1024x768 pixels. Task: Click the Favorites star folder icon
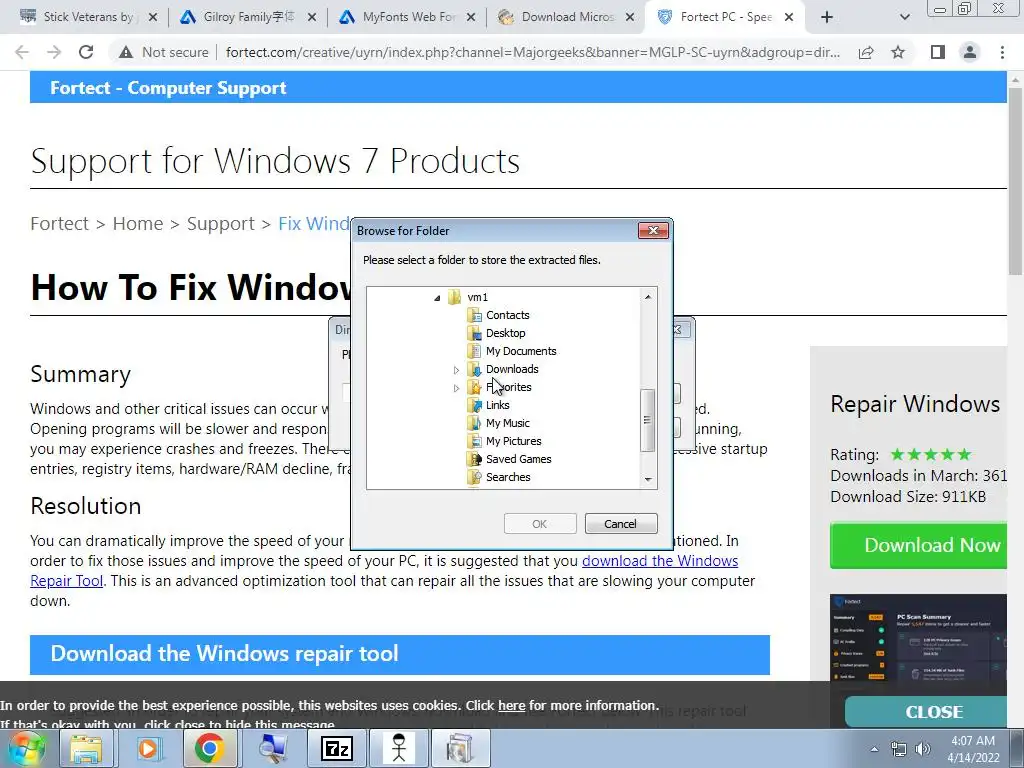tap(475, 387)
